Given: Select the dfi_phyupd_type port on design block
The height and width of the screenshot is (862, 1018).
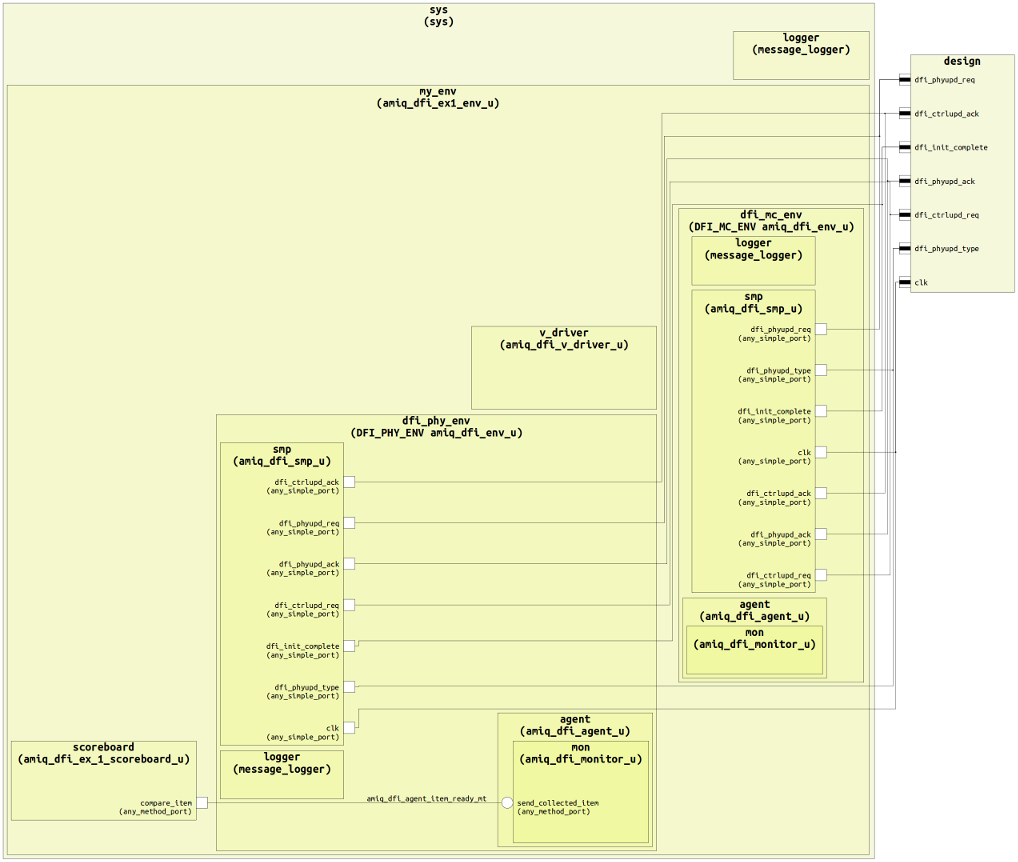Looking at the screenshot, I should [907, 249].
